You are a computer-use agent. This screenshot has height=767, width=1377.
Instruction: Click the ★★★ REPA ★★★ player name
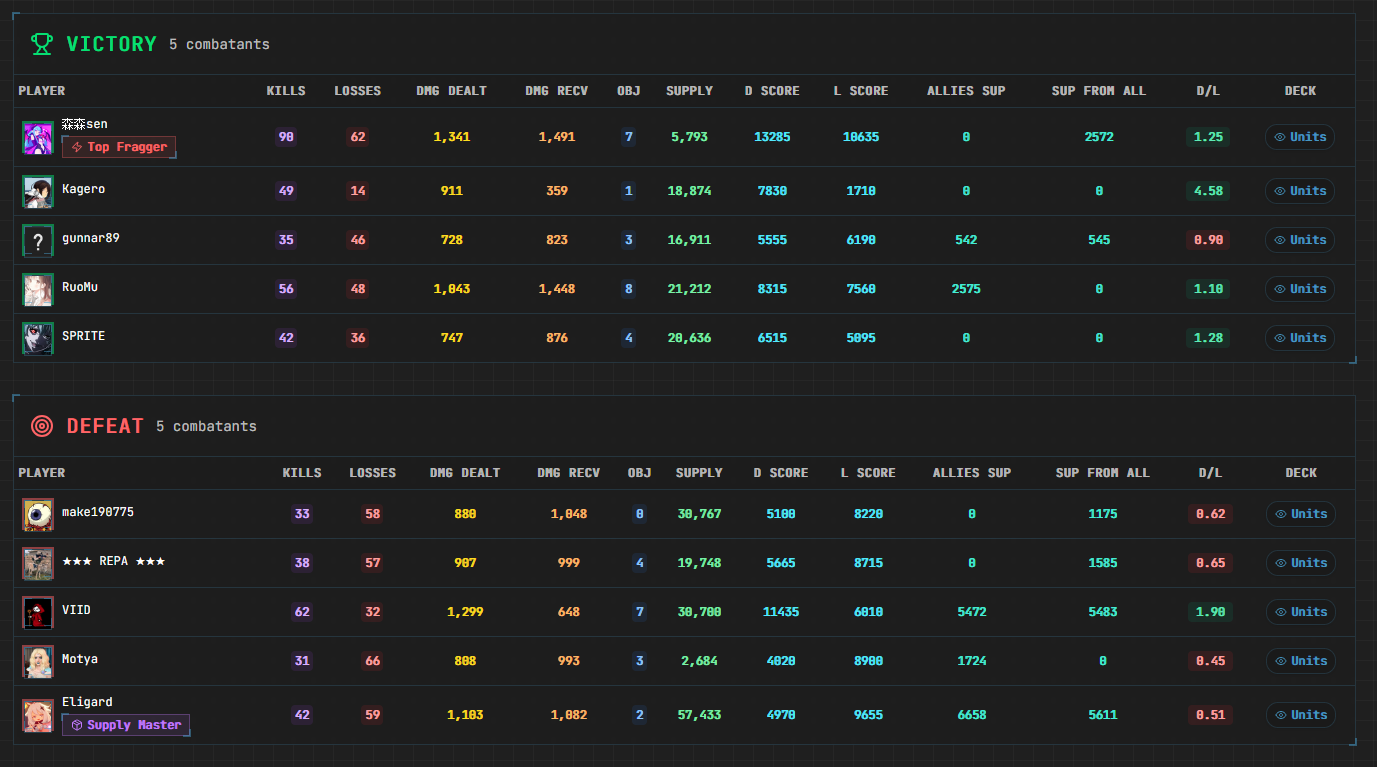[114, 561]
